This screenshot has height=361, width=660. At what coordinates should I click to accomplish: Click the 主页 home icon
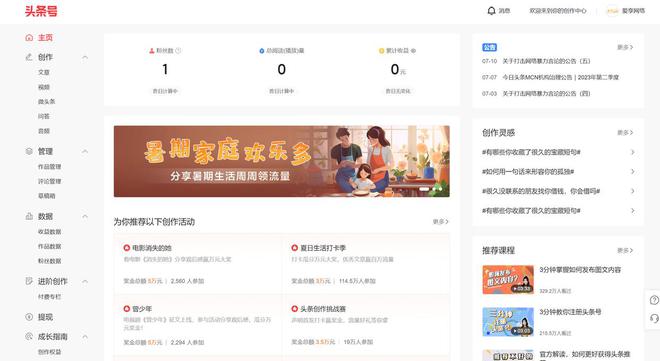(29, 37)
